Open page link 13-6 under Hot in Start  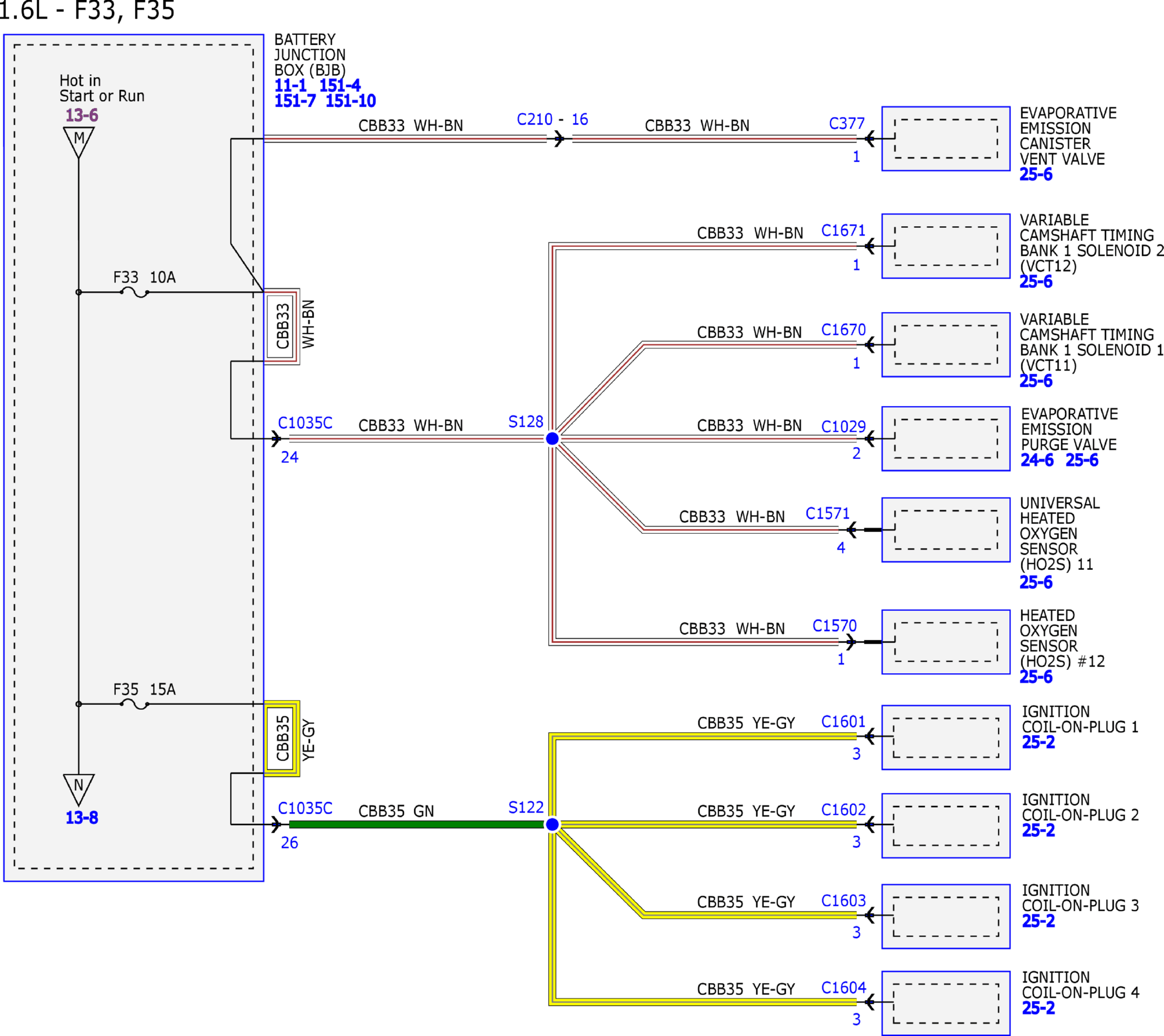pos(81,115)
